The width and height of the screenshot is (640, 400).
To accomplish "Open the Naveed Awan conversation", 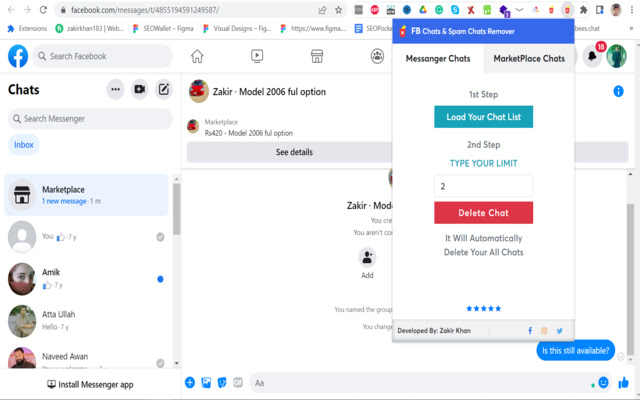I will 86,358.
